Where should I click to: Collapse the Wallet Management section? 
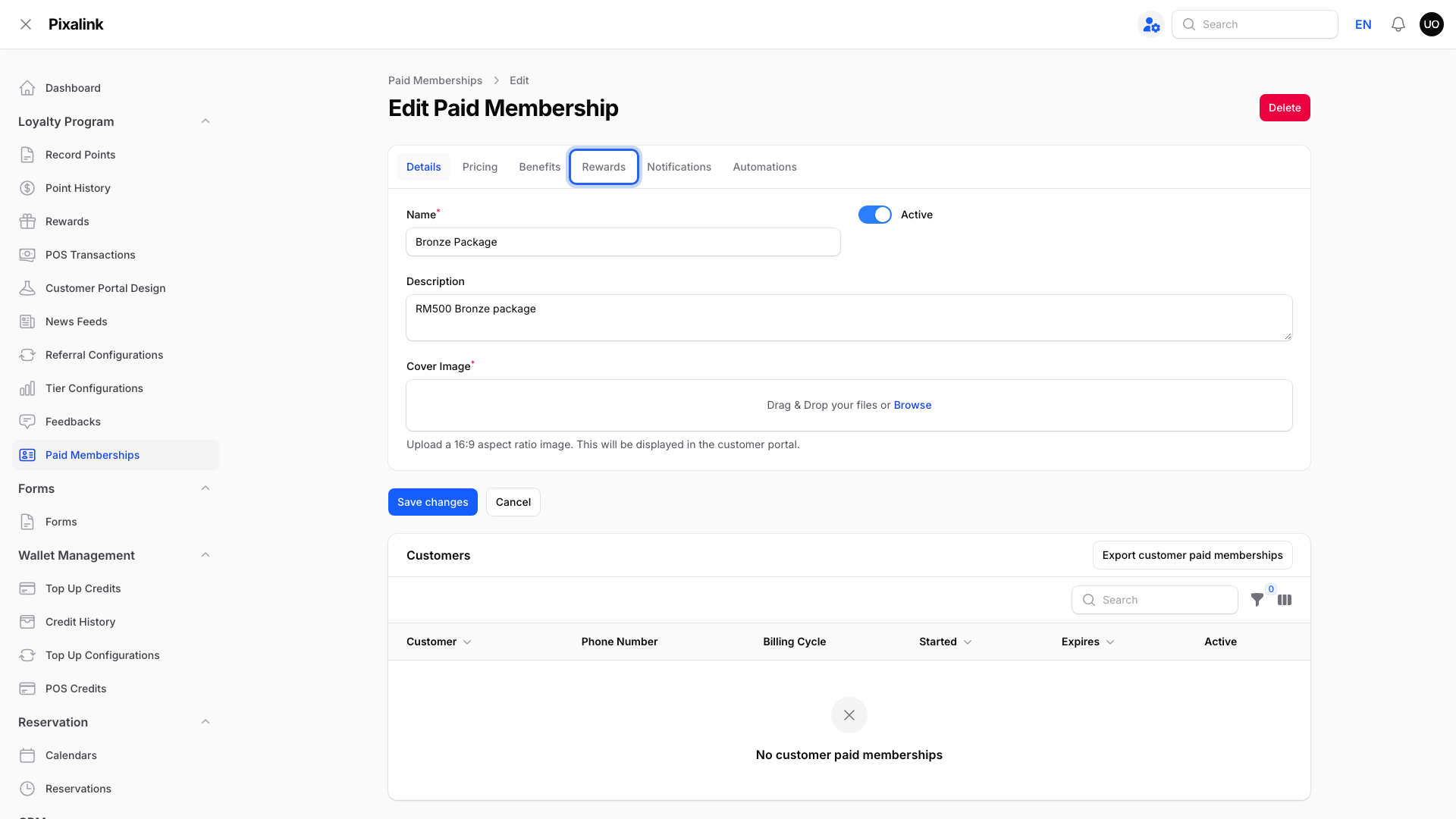click(206, 555)
